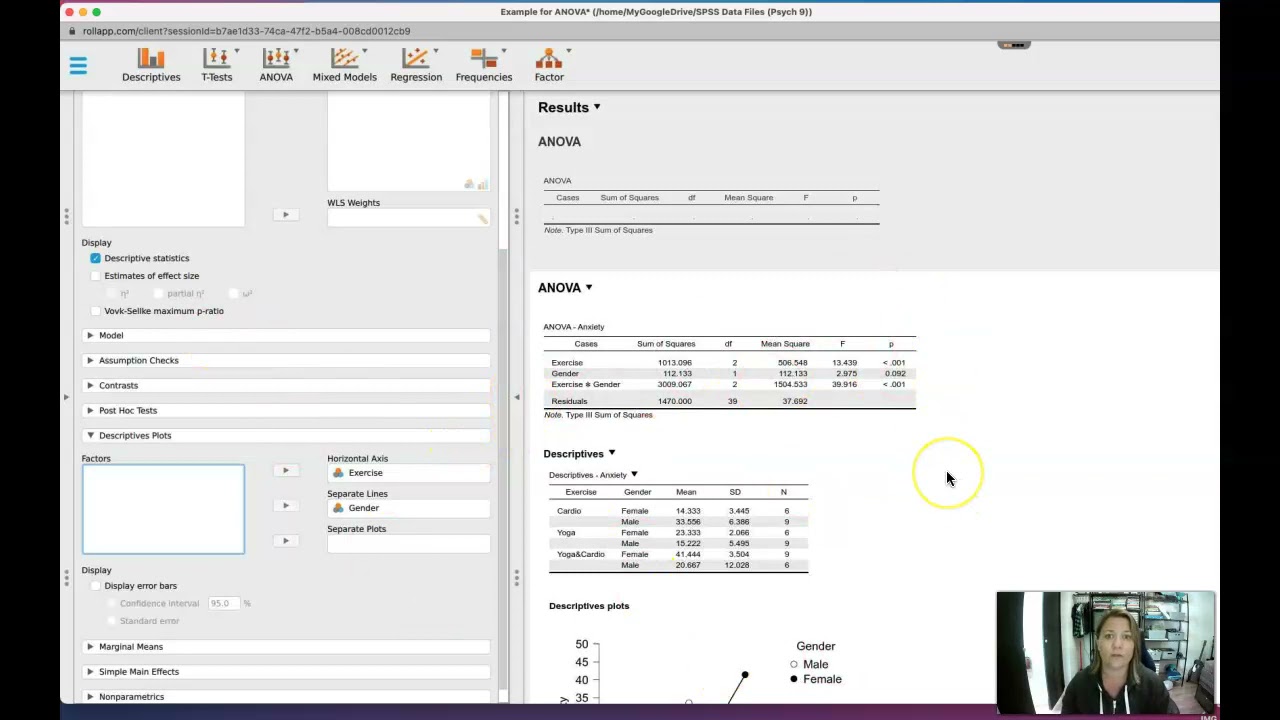Open the ANOVA module menu
Image resolution: width=1280 pixels, height=720 pixels.
(x=276, y=65)
